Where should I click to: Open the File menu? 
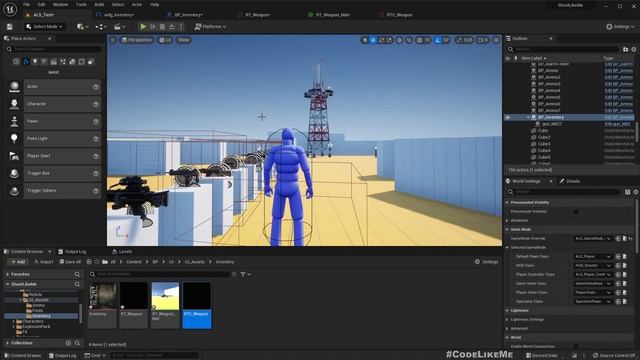(x=27, y=4)
